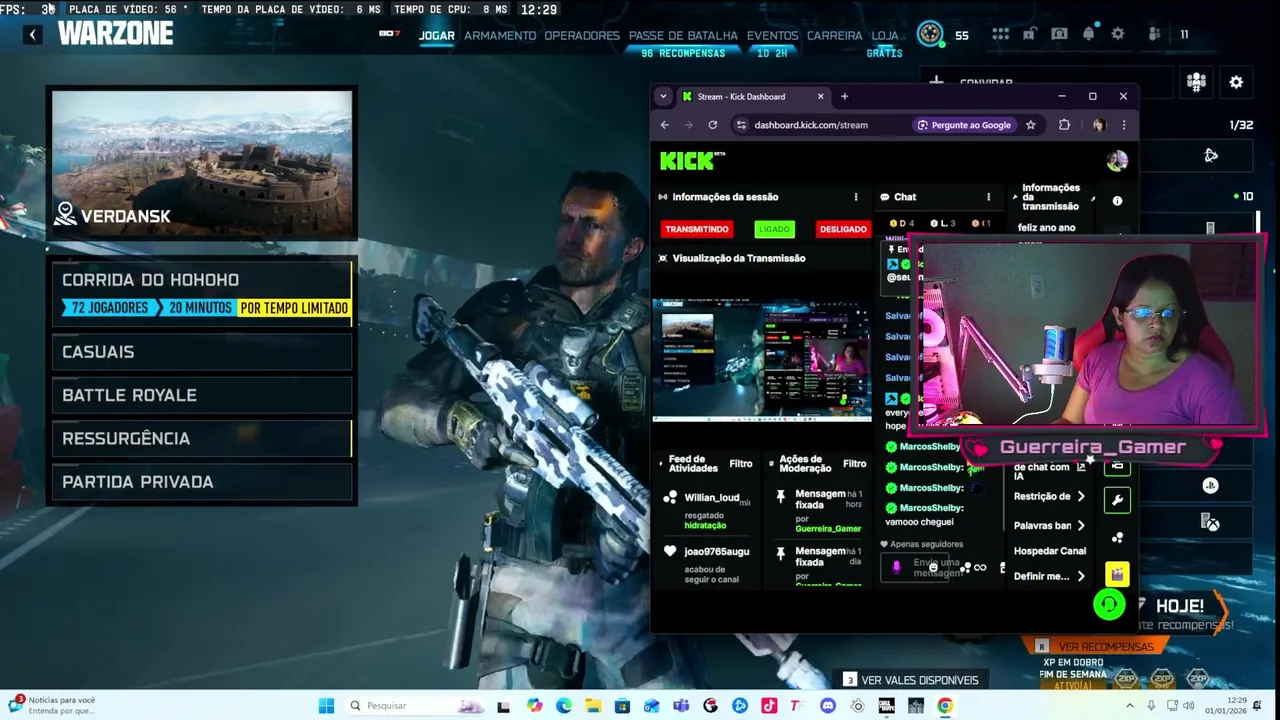Open the Warzone grid menu icon
The image size is (1280, 720).
pos(1000,34)
